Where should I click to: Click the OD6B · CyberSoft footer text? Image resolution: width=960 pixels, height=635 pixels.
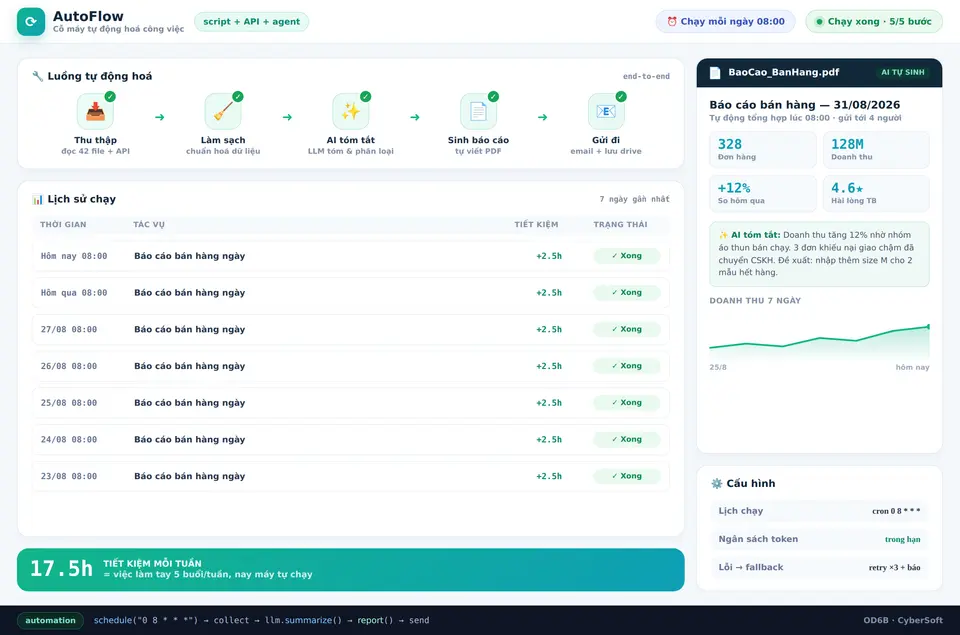point(903,620)
